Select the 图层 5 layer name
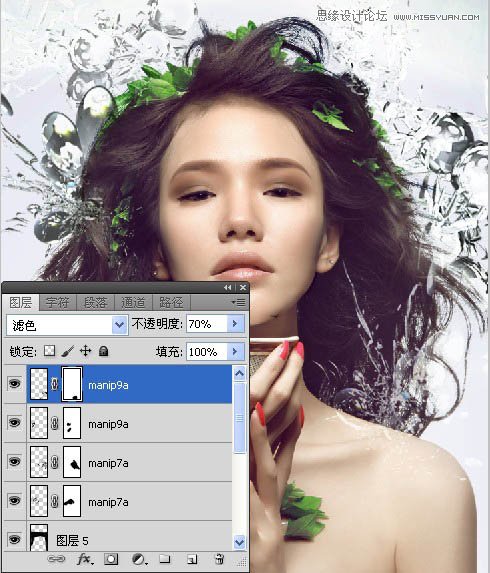The height and width of the screenshot is (573, 490). click(72, 540)
